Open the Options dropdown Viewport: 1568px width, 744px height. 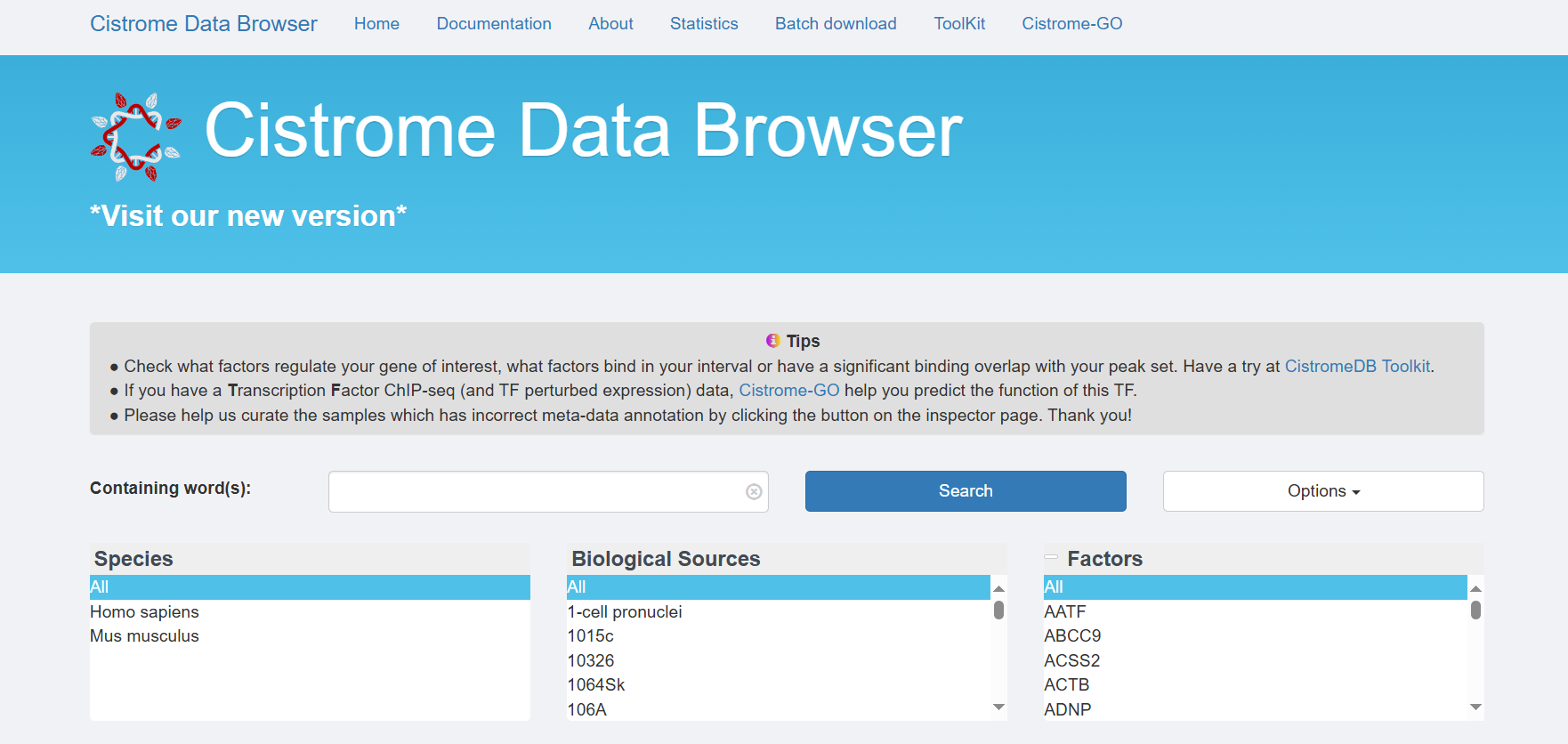(1323, 491)
